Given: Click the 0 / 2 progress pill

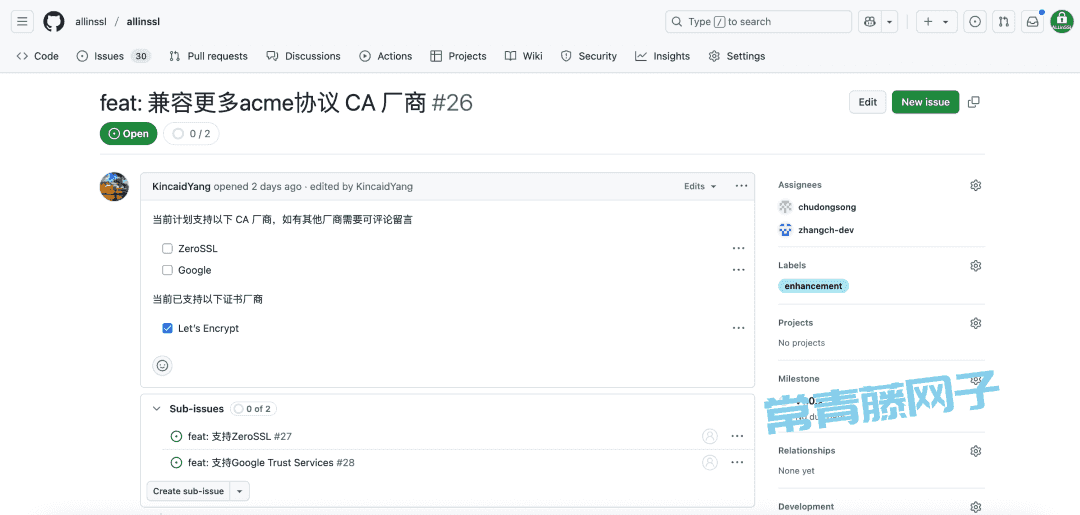Looking at the screenshot, I should tap(191, 134).
